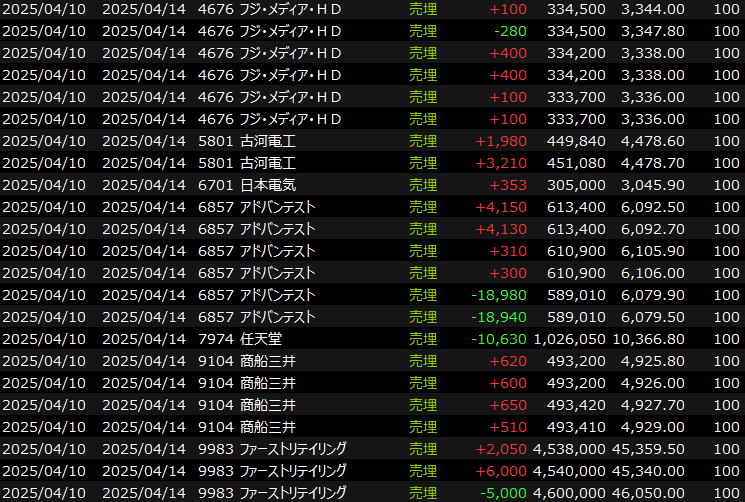Click the 売埋 label in the 任天堂 row
The image size is (745, 502).
click(424, 339)
